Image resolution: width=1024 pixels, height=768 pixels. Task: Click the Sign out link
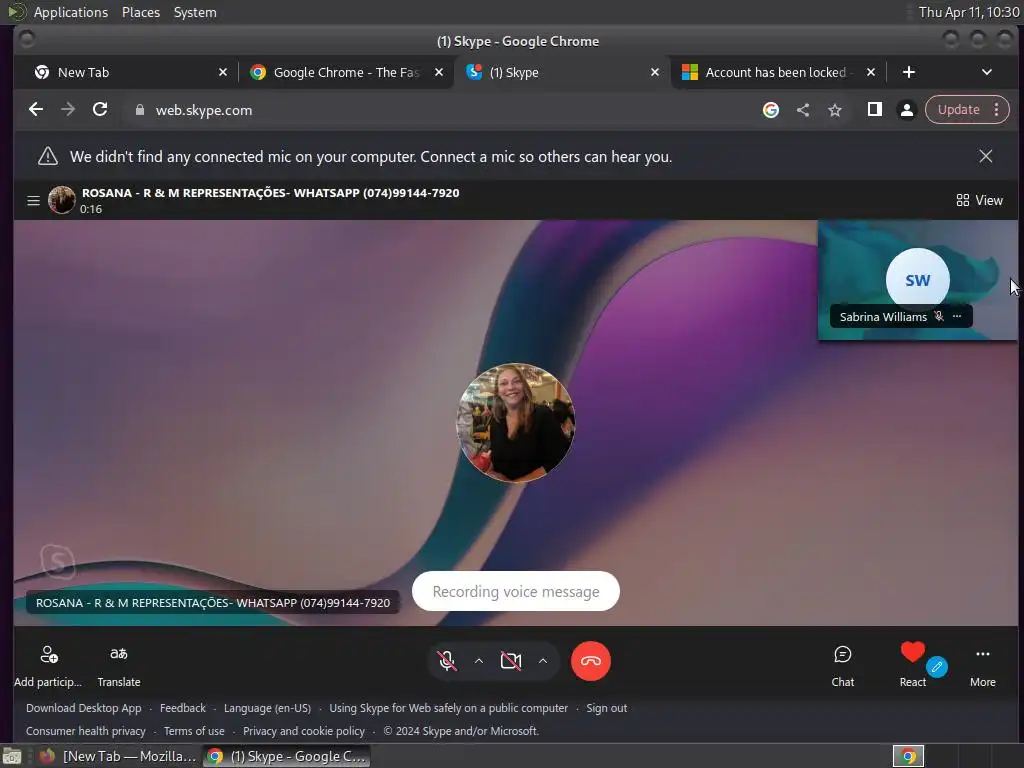pyautogui.click(x=606, y=708)
